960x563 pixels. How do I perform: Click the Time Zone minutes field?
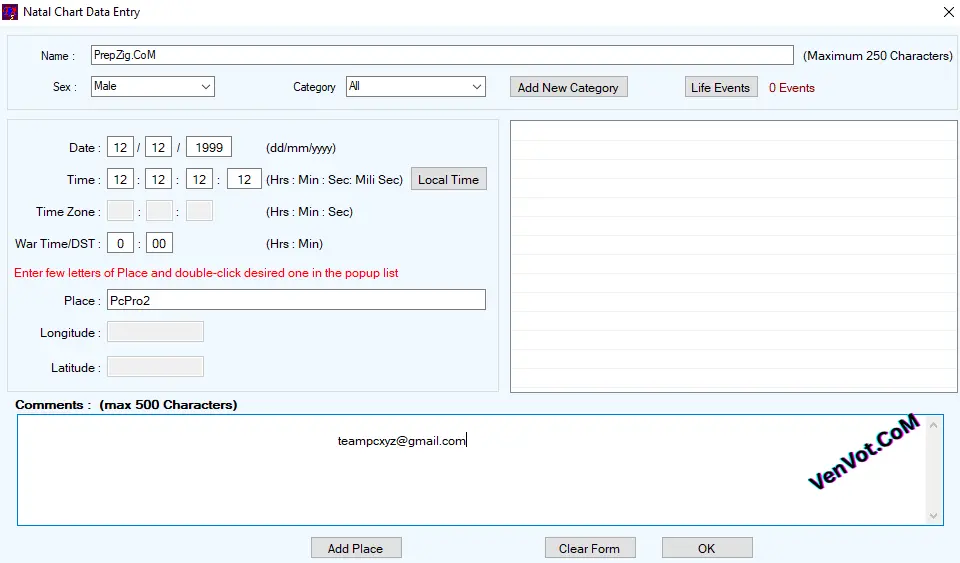[159, 211]
